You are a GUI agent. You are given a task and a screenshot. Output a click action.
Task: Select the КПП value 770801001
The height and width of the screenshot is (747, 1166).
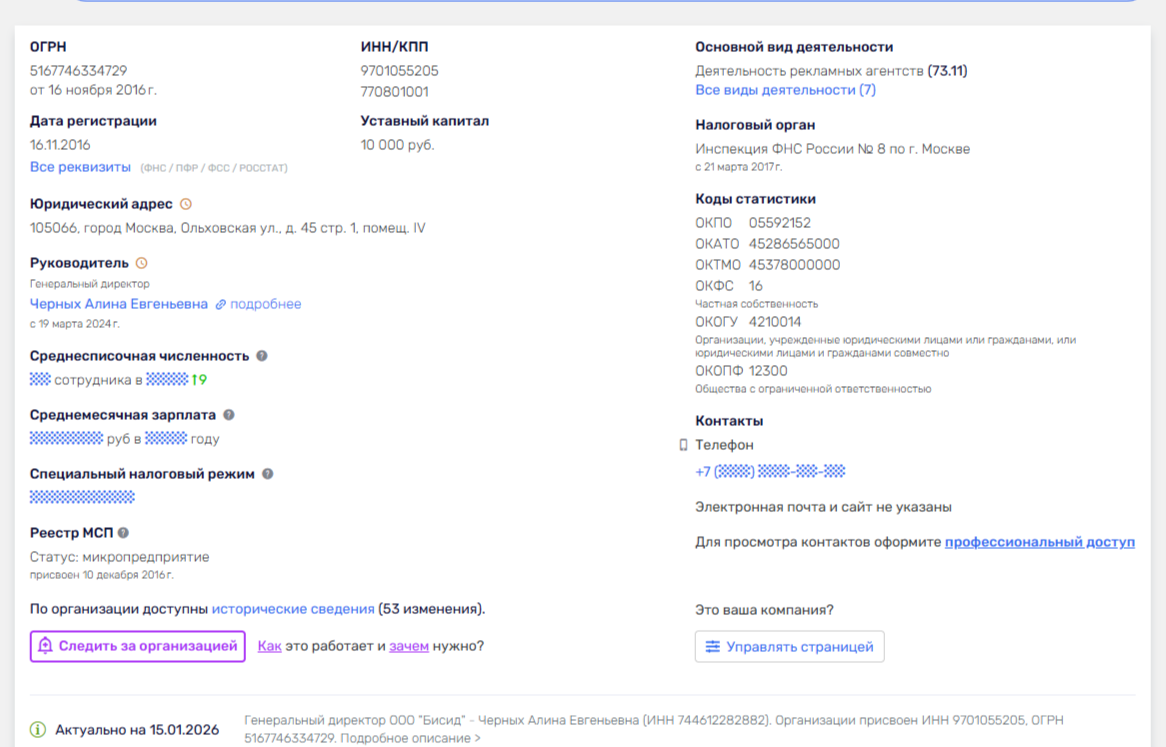click(x=394, y=91)
